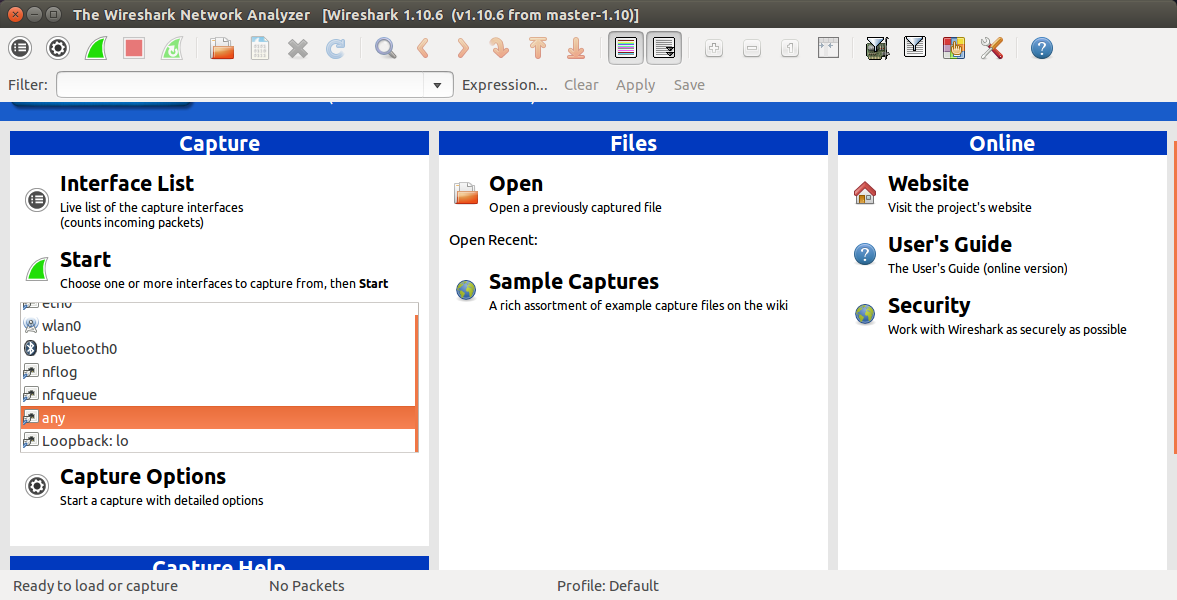Toggle auto scroll in live capture

(x=664, y=48)
